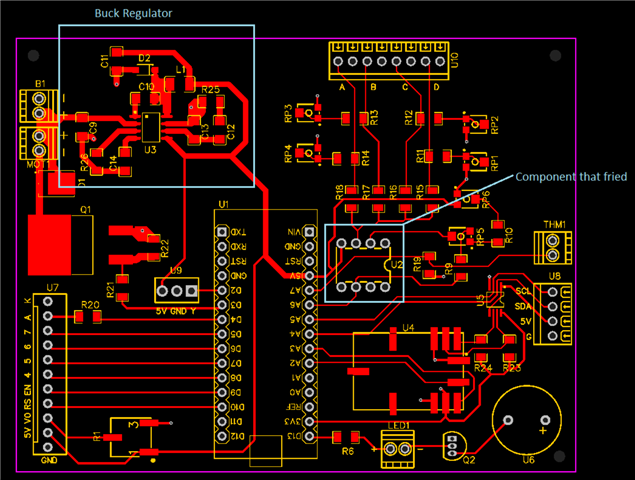This screenshot has height=480, width=635.
Task: Click the MOT1 screw terminal block
Action: (39, 143)
